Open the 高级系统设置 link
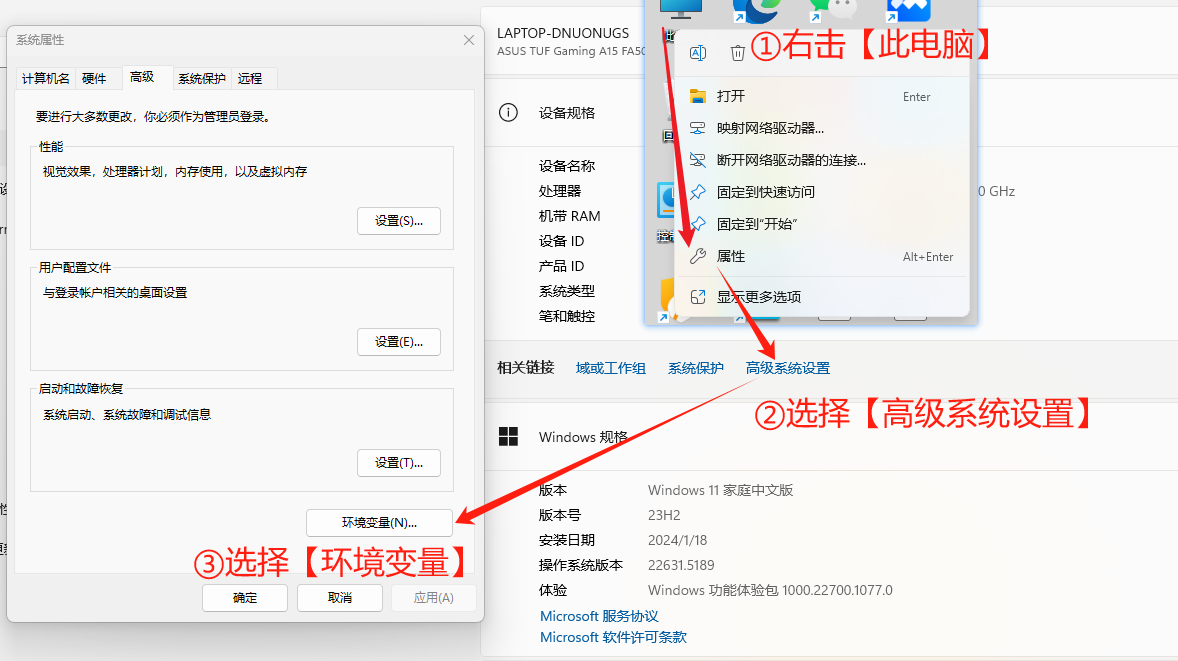Image resolution: width=1178 pixels, height=661 pixels. pos(787,368)
